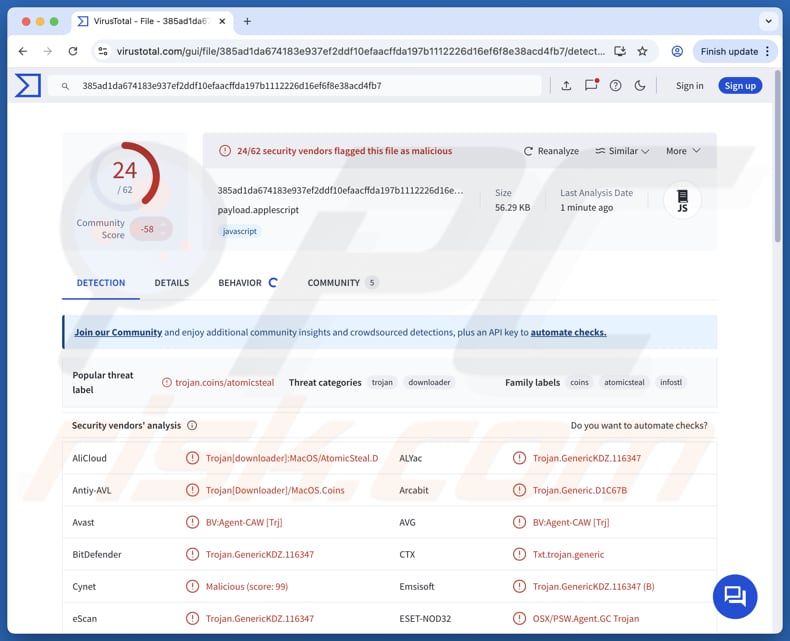Viewport: 790px width, 641px height.
Task: Bookmark this page with star icon
Action: click(643, 51)
